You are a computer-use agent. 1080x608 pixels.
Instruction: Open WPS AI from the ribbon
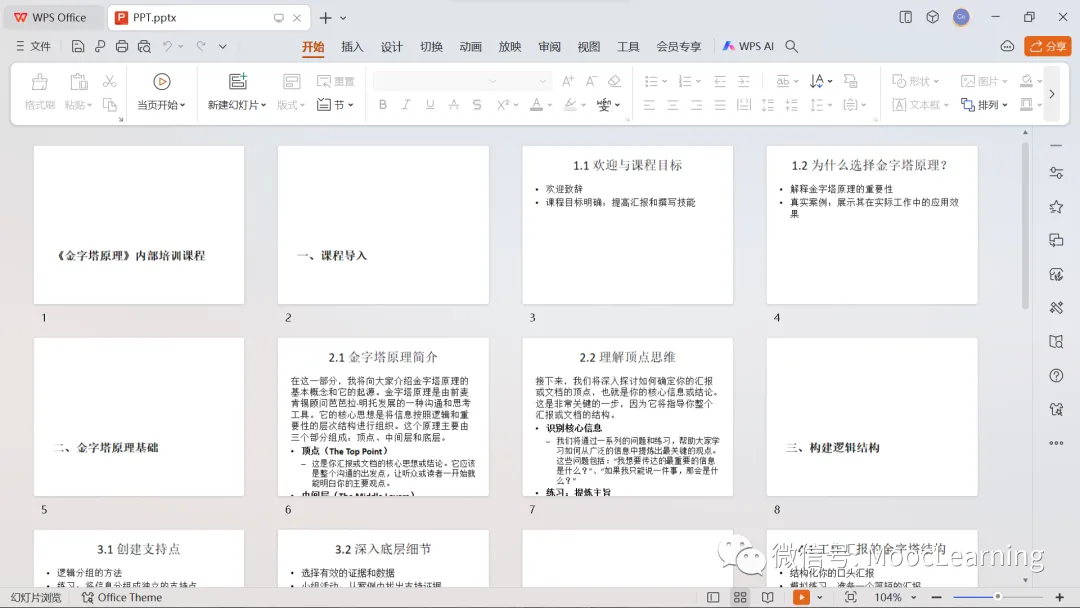click(x=748, y=46)
